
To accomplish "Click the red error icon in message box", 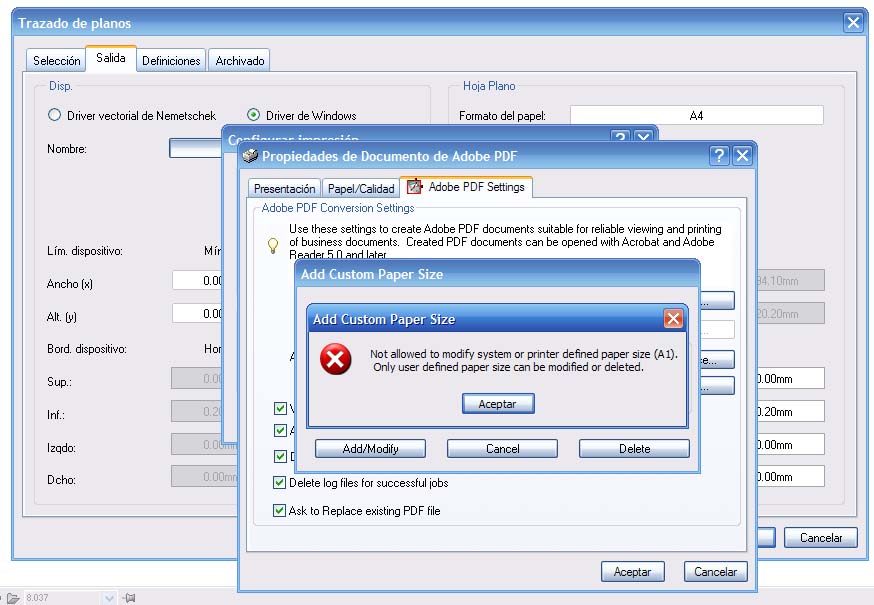I will coord(336,359).
